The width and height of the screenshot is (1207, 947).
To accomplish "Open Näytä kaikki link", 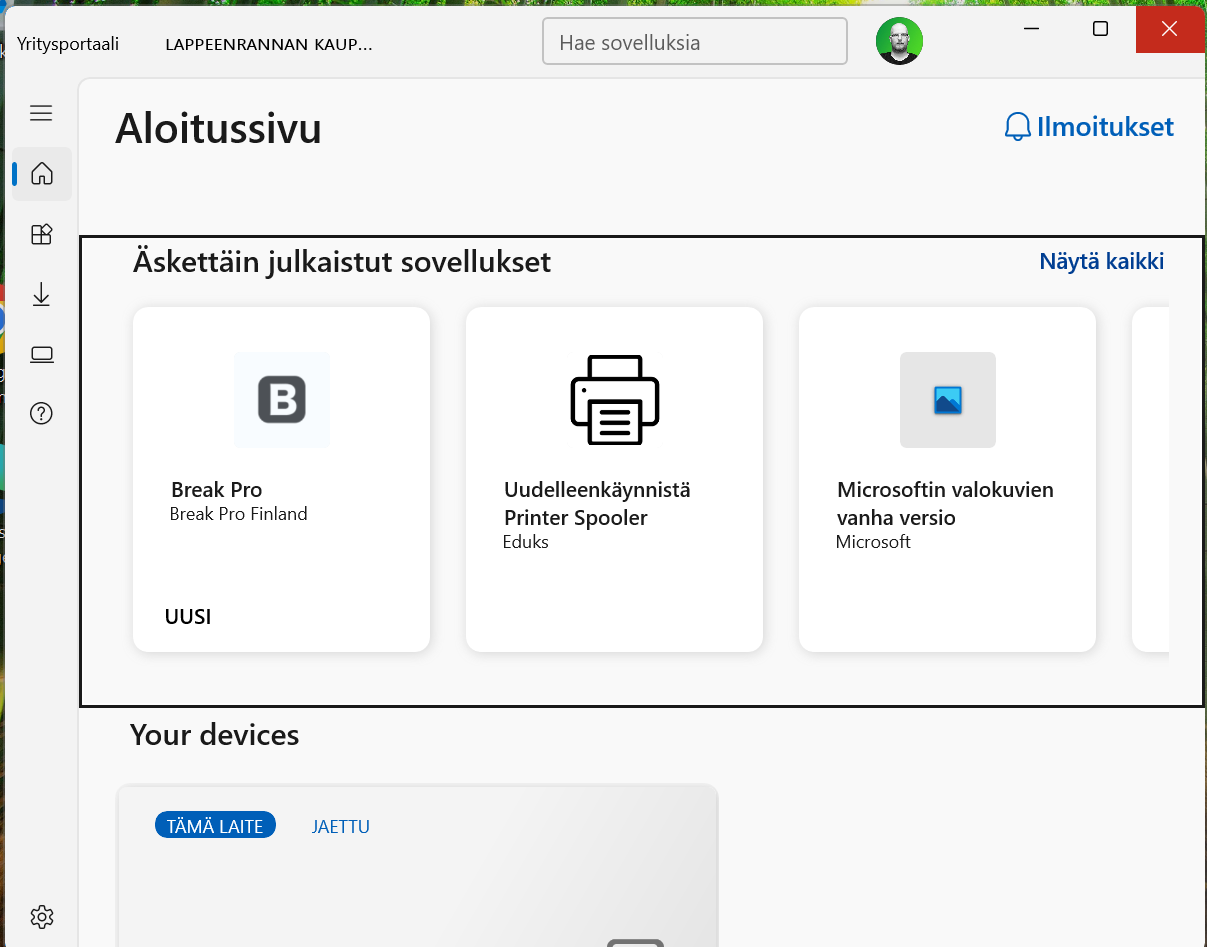I will pyautogui.click(x=1102, y=261).
